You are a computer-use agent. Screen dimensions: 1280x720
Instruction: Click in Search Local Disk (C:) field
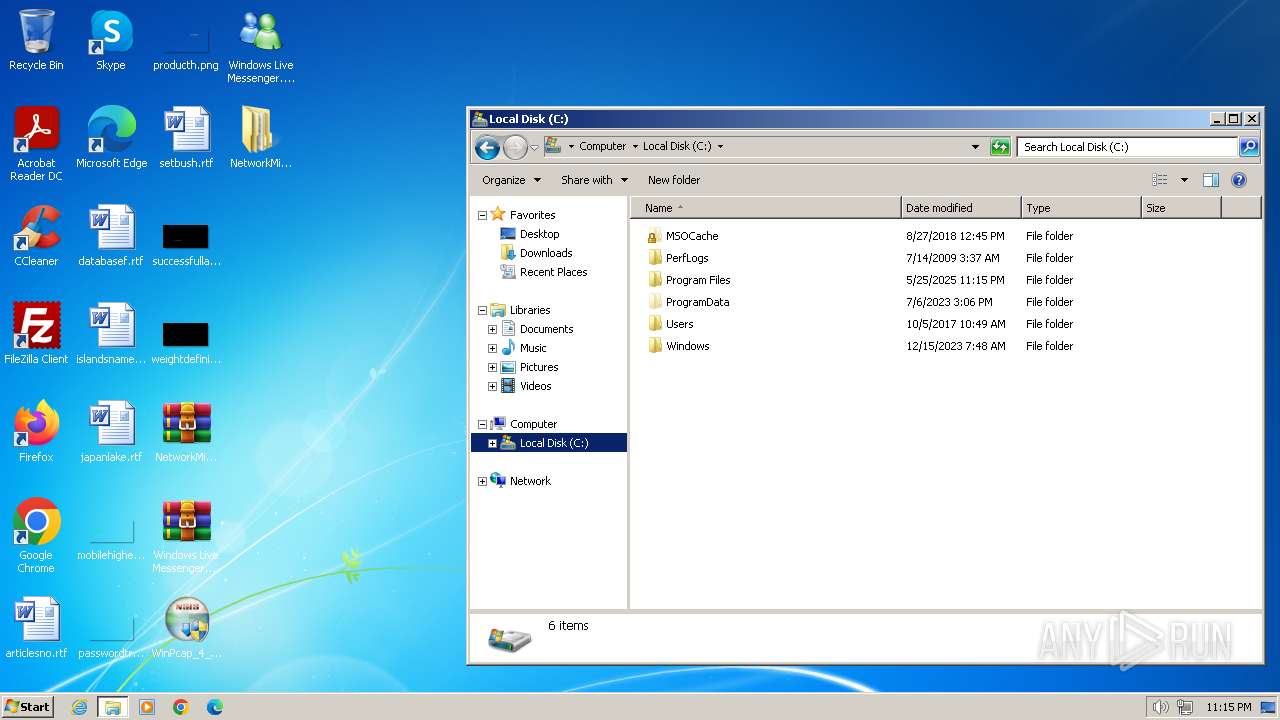coord(1127,147)
